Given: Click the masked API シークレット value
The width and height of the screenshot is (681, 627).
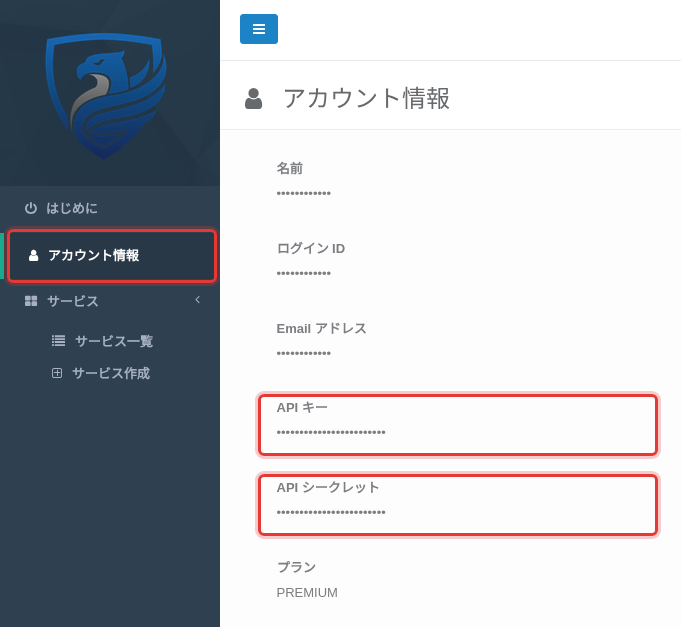Looking at the screenshot, I should [x=331, y=512].
